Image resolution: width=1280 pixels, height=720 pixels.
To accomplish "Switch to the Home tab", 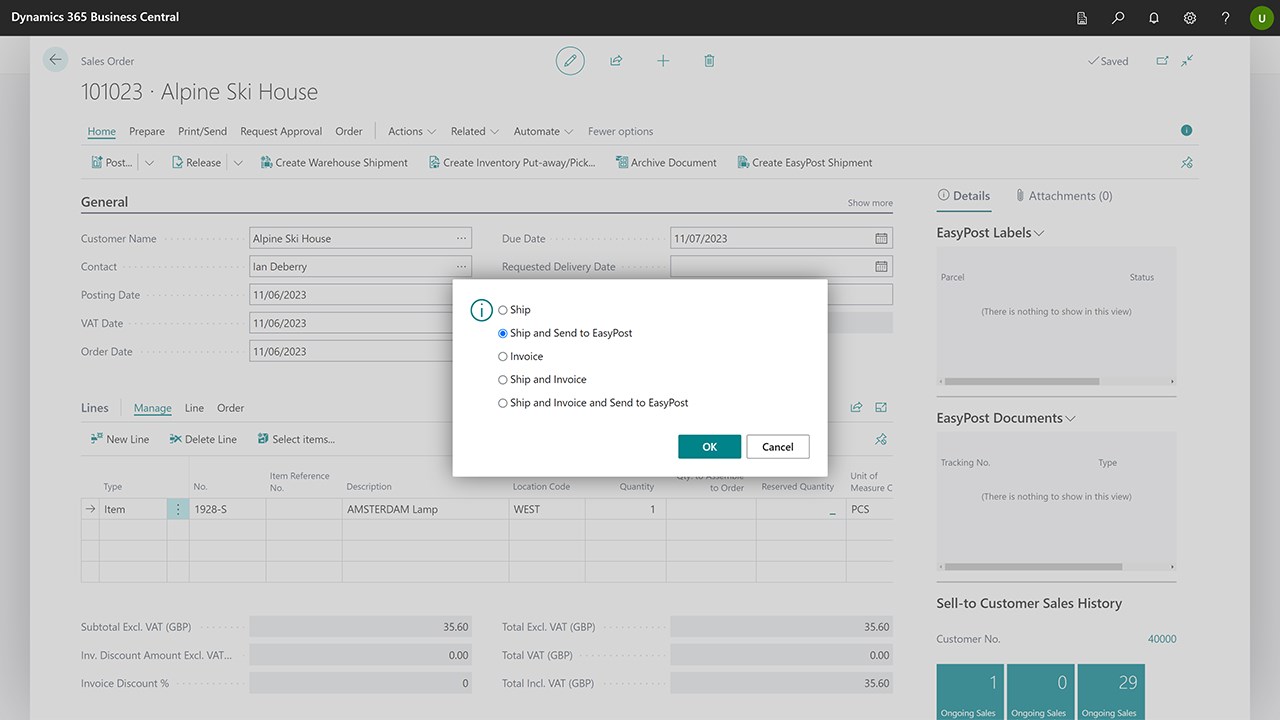I will tap(102, 131).
